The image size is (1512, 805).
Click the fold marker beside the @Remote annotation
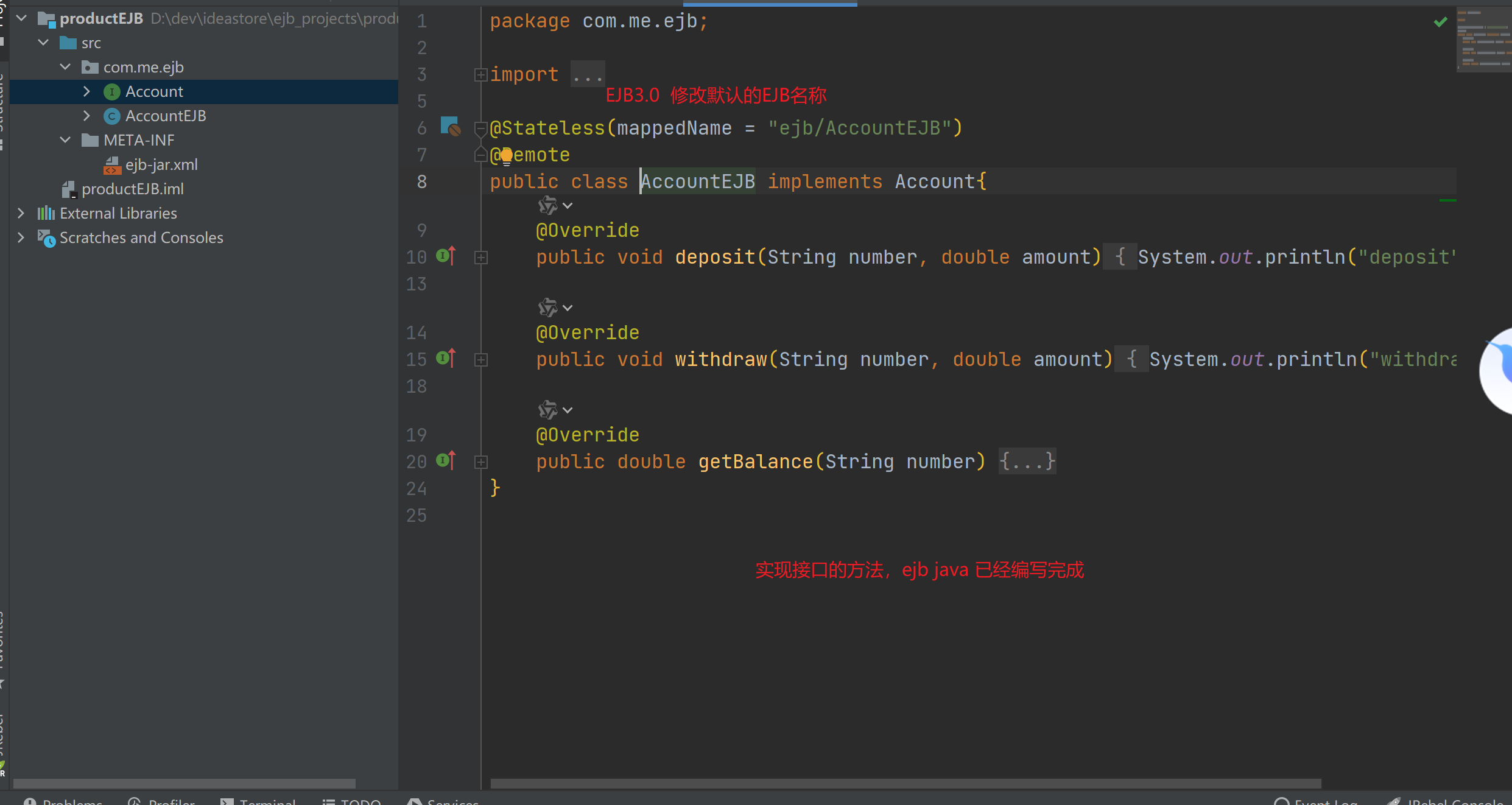click(x=480, y=155)
